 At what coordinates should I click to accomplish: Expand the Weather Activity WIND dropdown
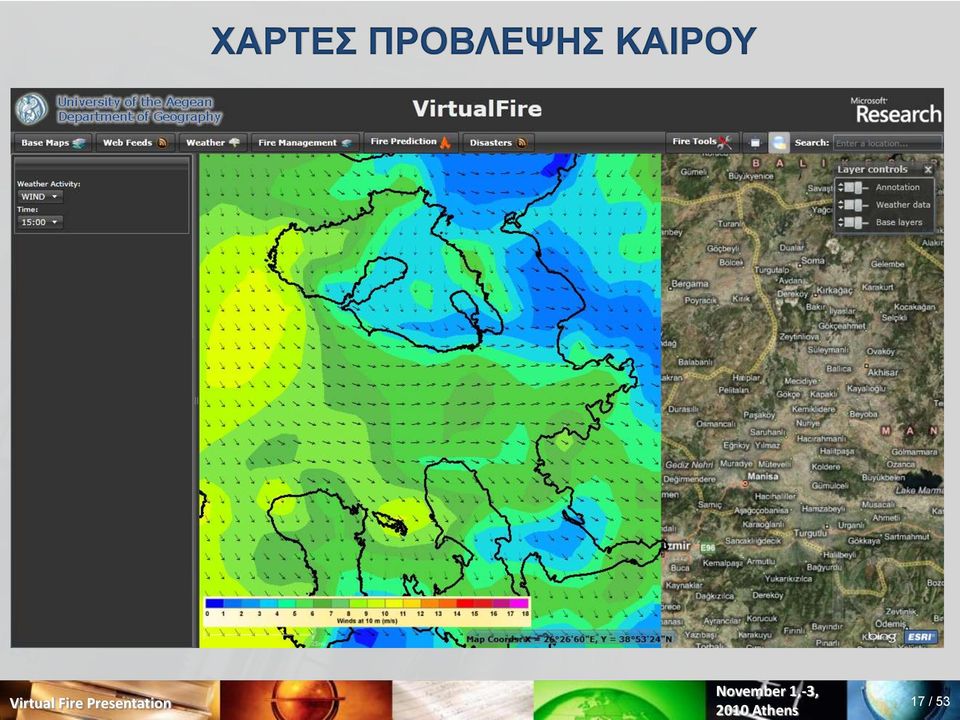(39, 197)
